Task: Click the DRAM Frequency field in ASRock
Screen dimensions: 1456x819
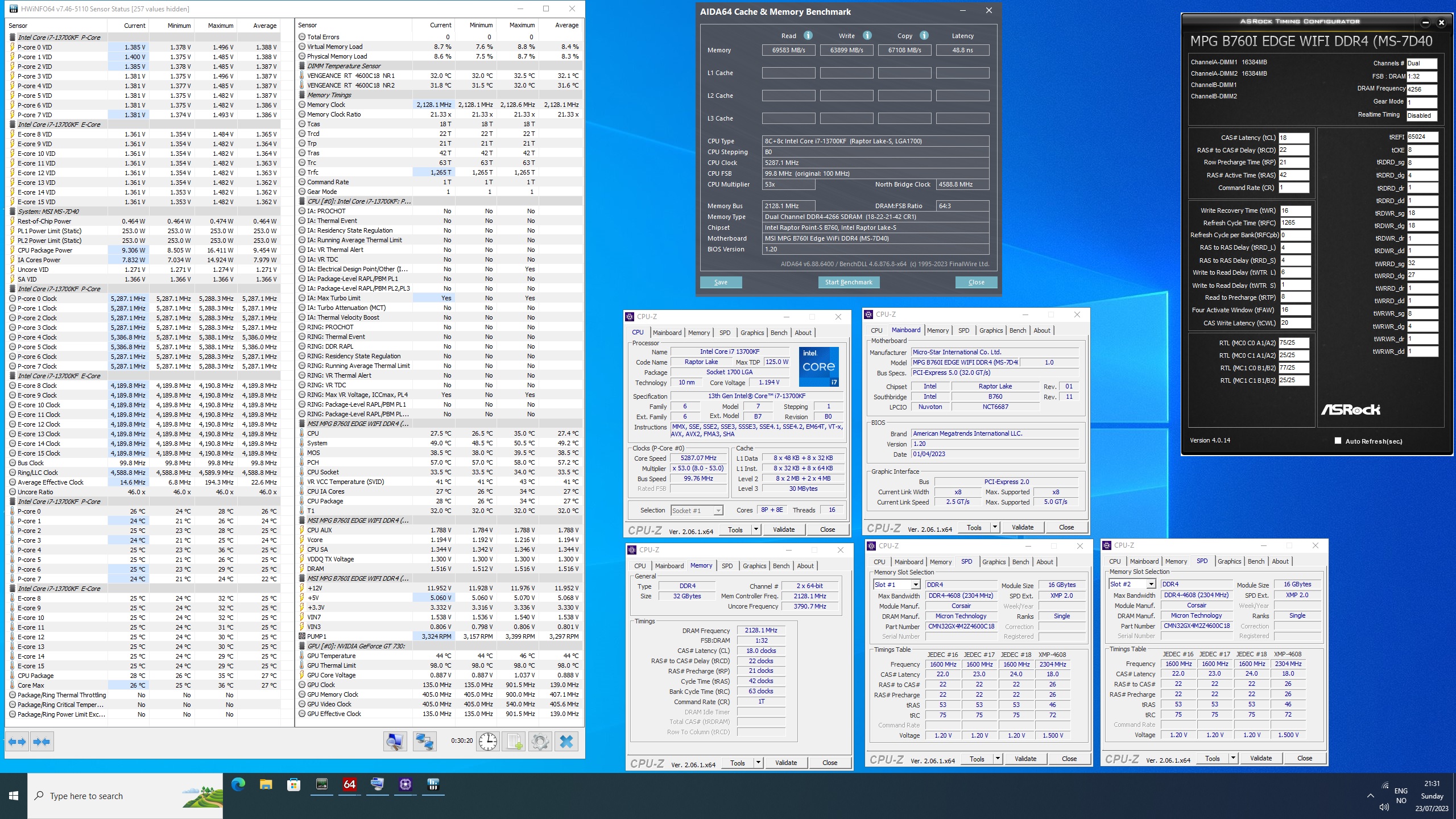Action: point(1422,89)
